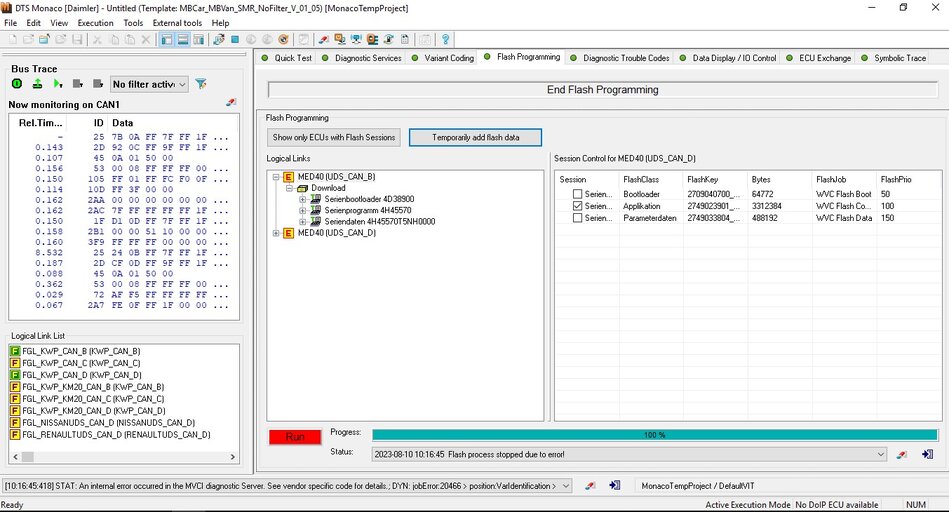Image resolution: width=949 pixels, height=512 pixels.
Task: Click the End Flash Programming button
Action: [x=603, y=90]
